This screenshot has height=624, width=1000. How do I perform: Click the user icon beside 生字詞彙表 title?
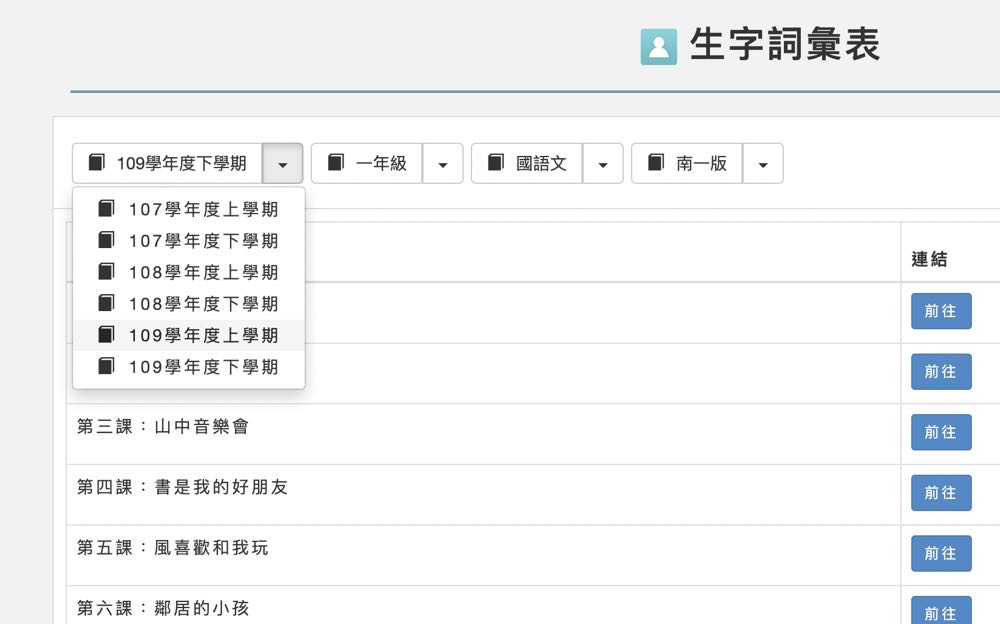coord(659,47)
